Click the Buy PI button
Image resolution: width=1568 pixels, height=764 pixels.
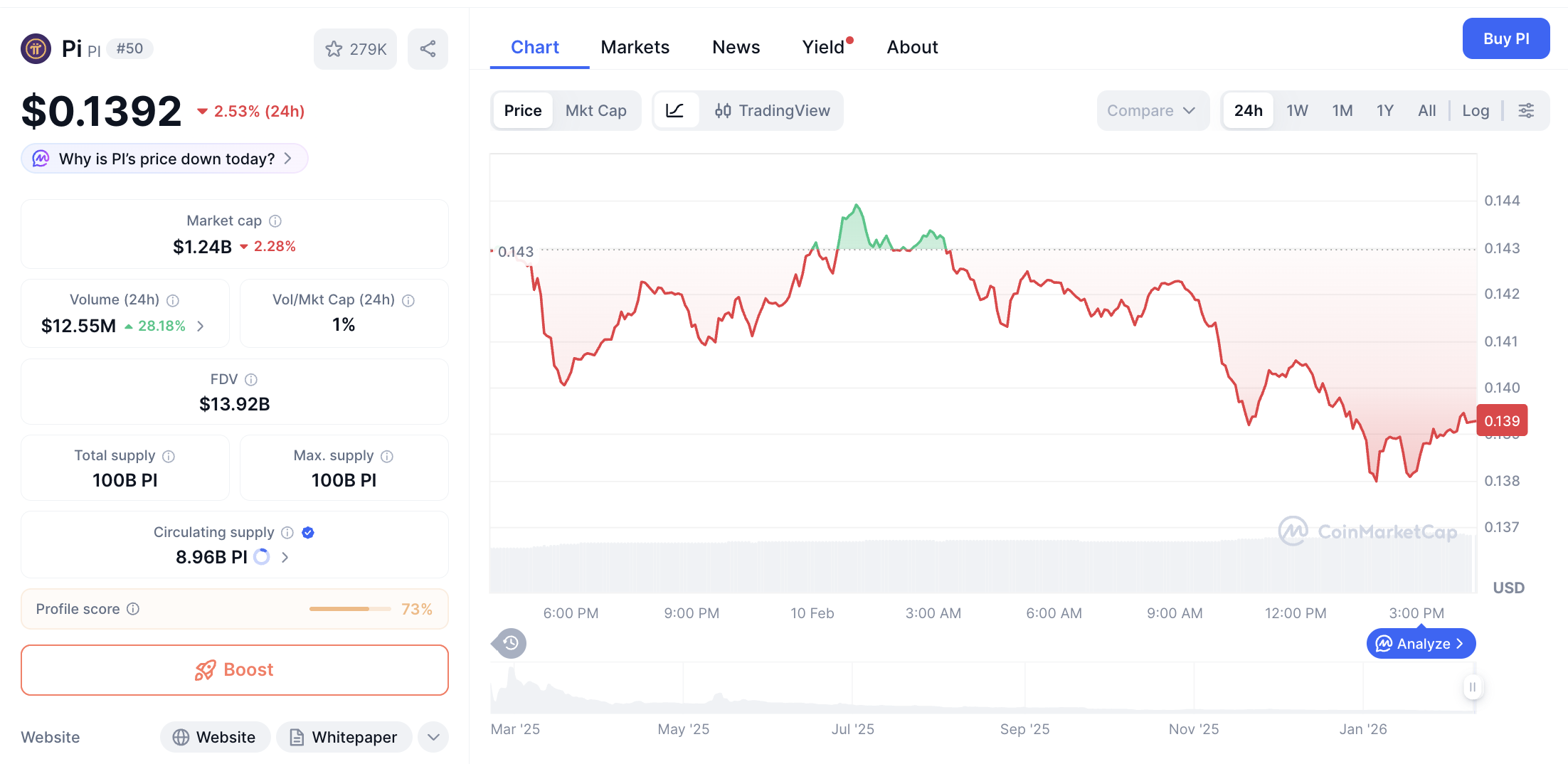pyautogui.click(x=1506, y=38)
